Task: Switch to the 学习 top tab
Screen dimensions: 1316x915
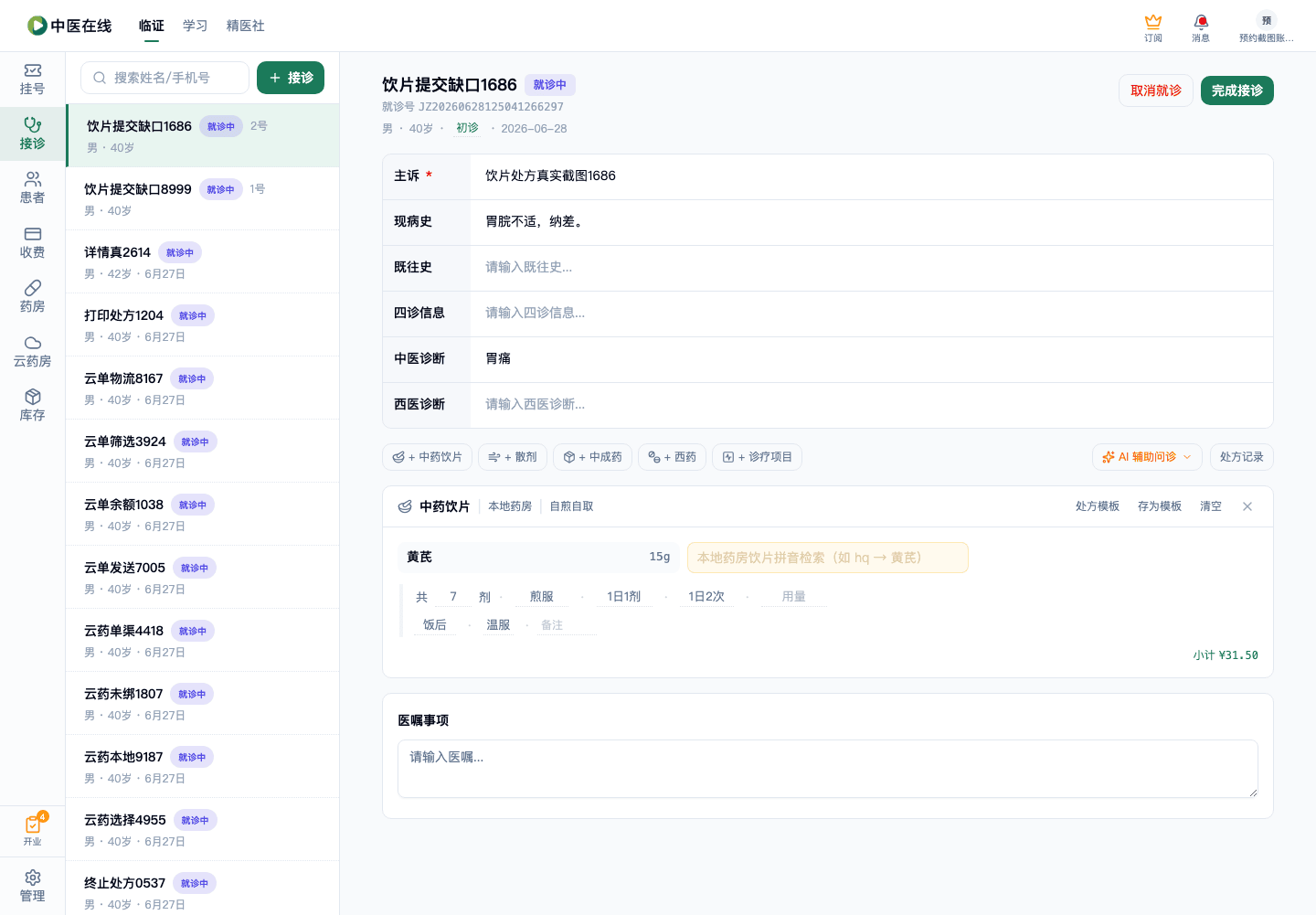Action: 195,26
